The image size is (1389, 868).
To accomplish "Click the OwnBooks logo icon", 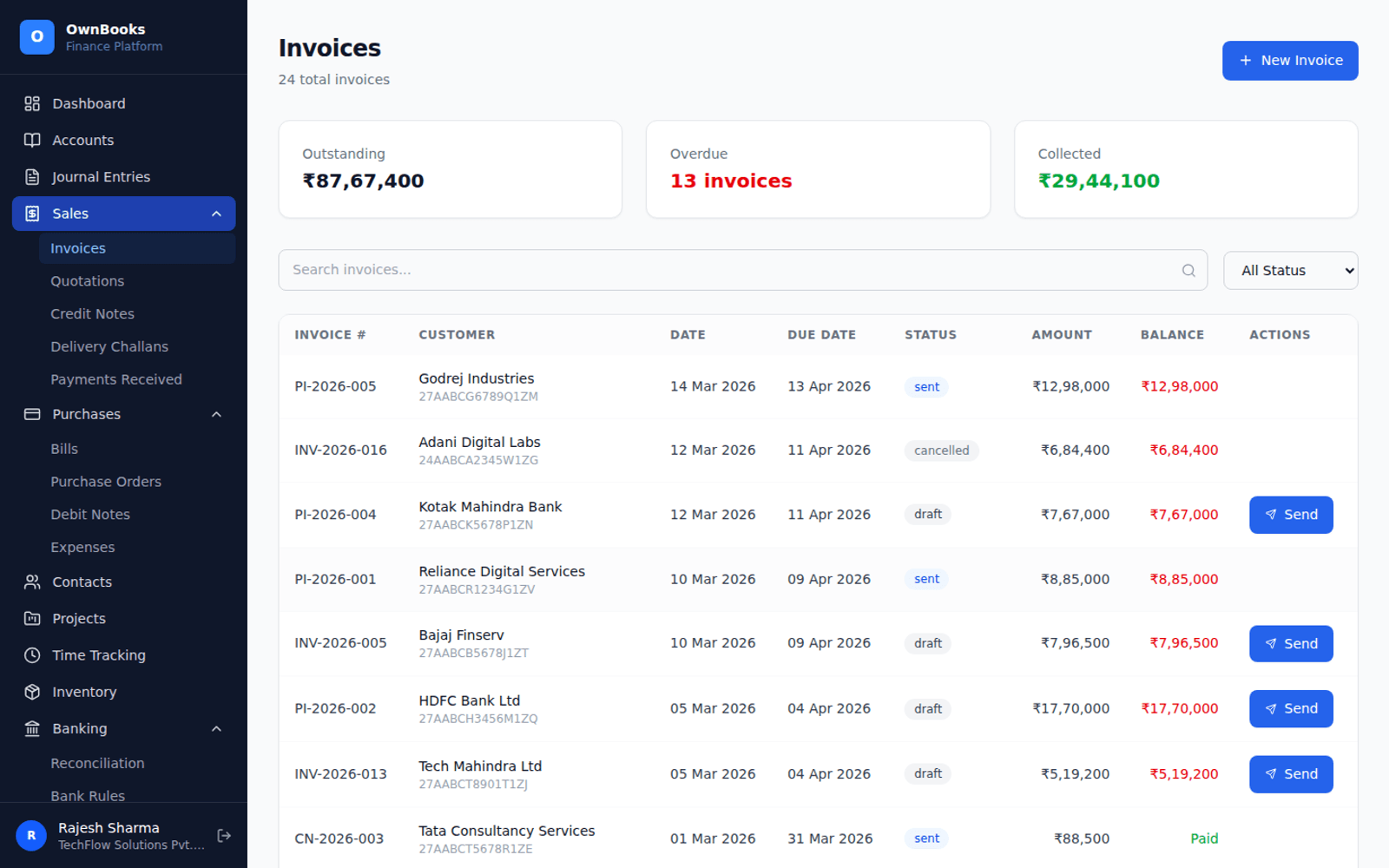I will point(36,37).
